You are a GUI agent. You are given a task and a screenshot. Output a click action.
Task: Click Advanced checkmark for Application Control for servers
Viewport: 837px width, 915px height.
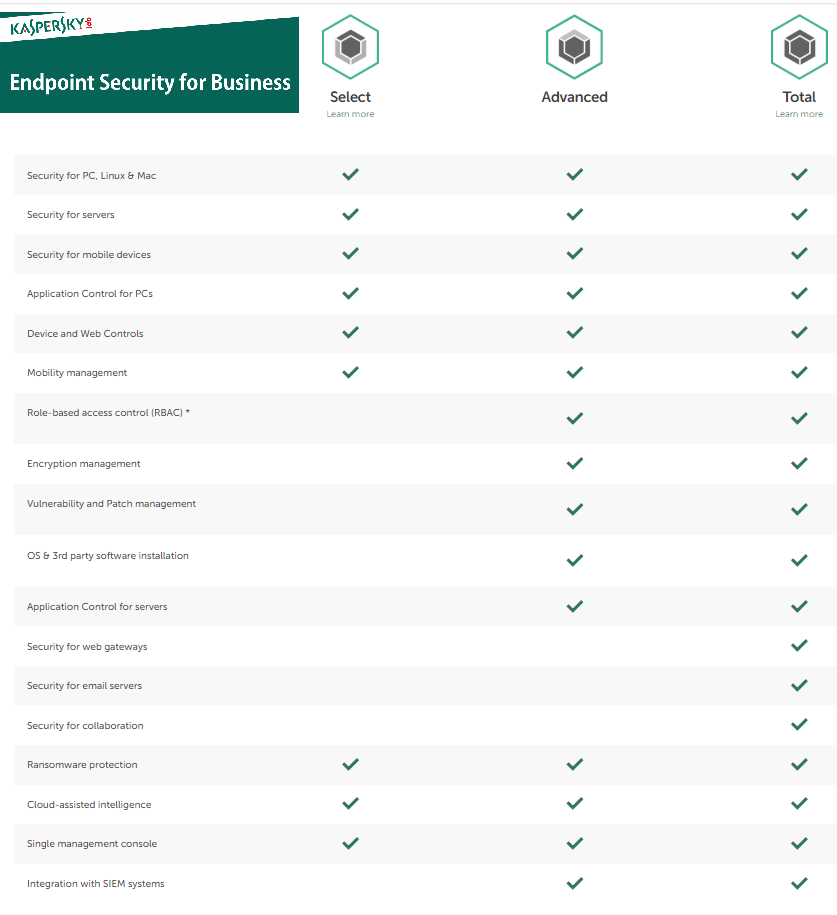574,606
